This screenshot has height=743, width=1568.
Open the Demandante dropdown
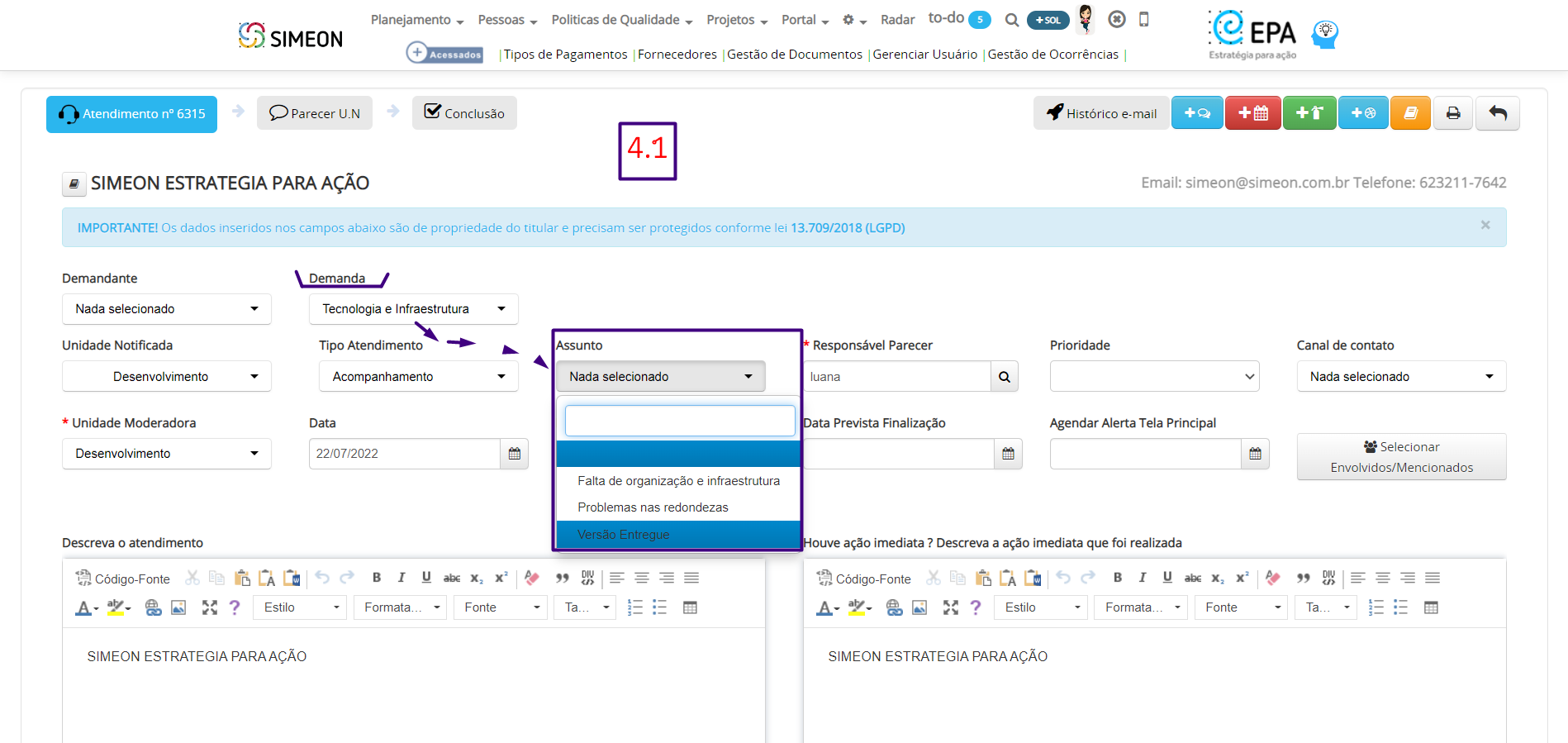pos(166,309)
